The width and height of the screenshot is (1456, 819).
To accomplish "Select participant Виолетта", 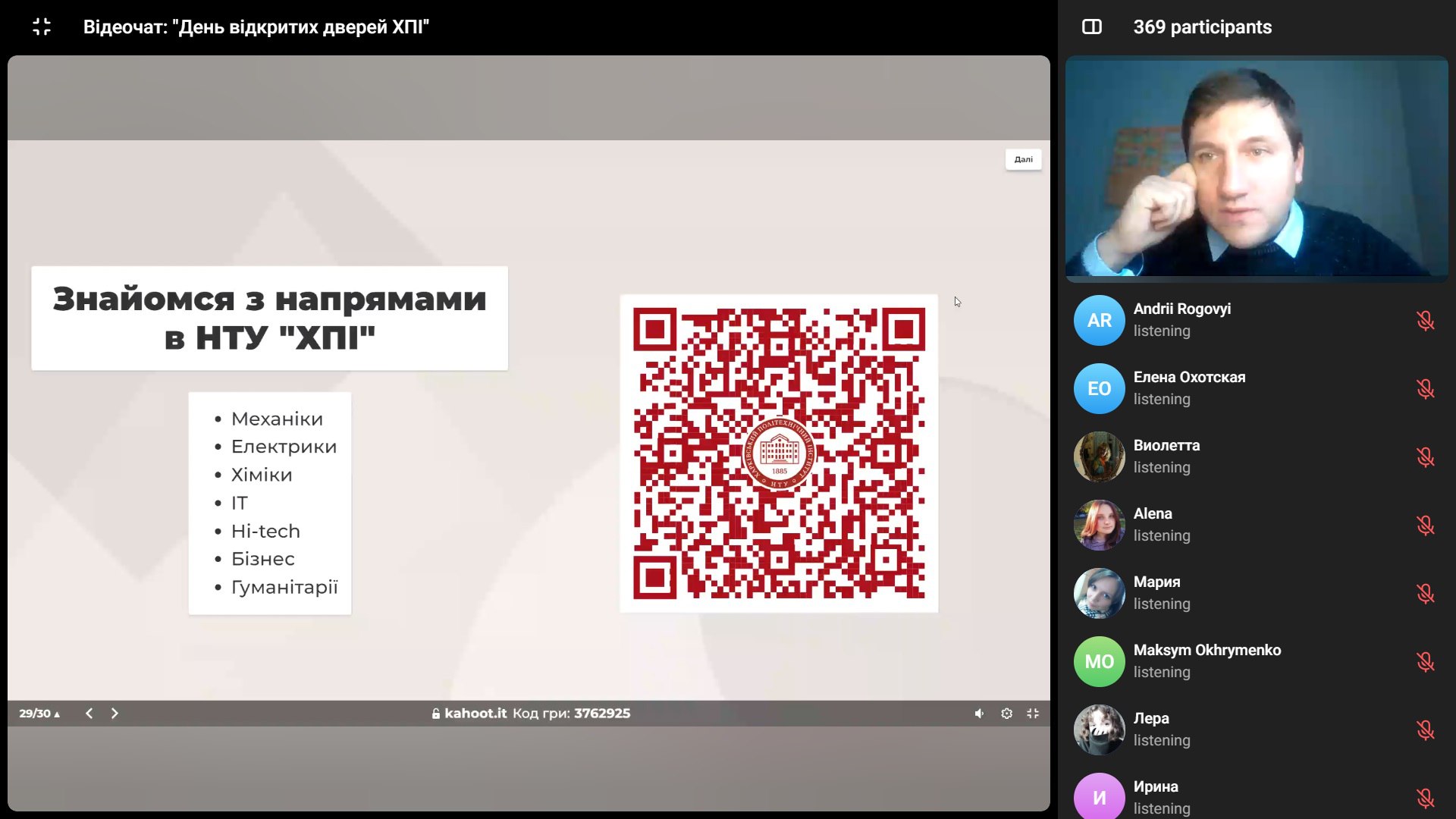I will [x=1257, y=457].
